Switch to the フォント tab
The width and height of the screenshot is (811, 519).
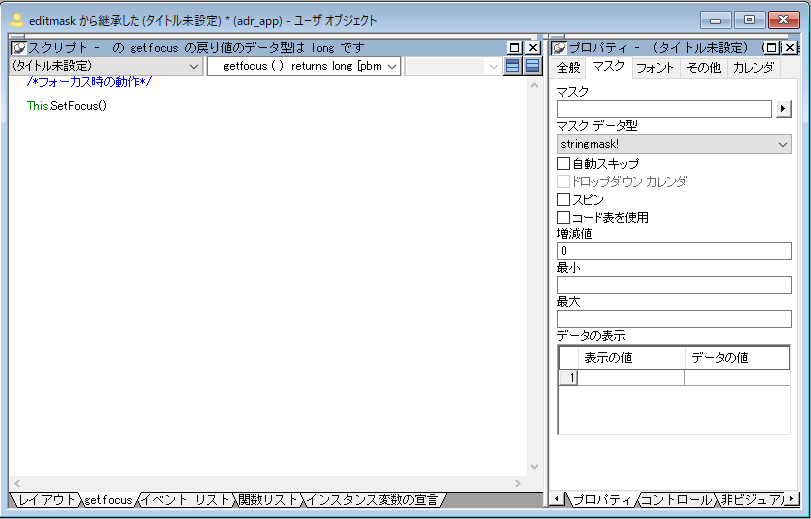[x=655, y=68]
